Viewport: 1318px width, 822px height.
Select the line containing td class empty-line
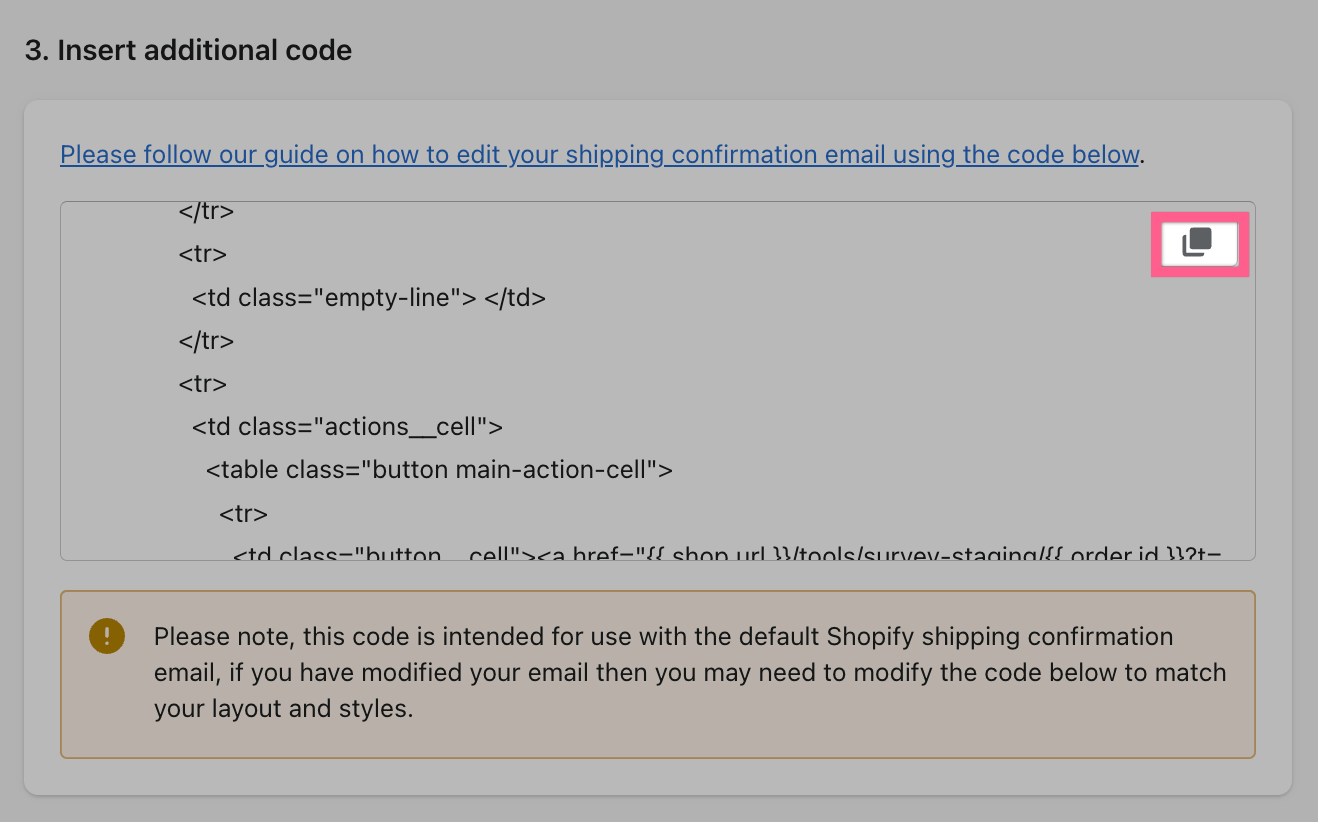coord(366,297)
